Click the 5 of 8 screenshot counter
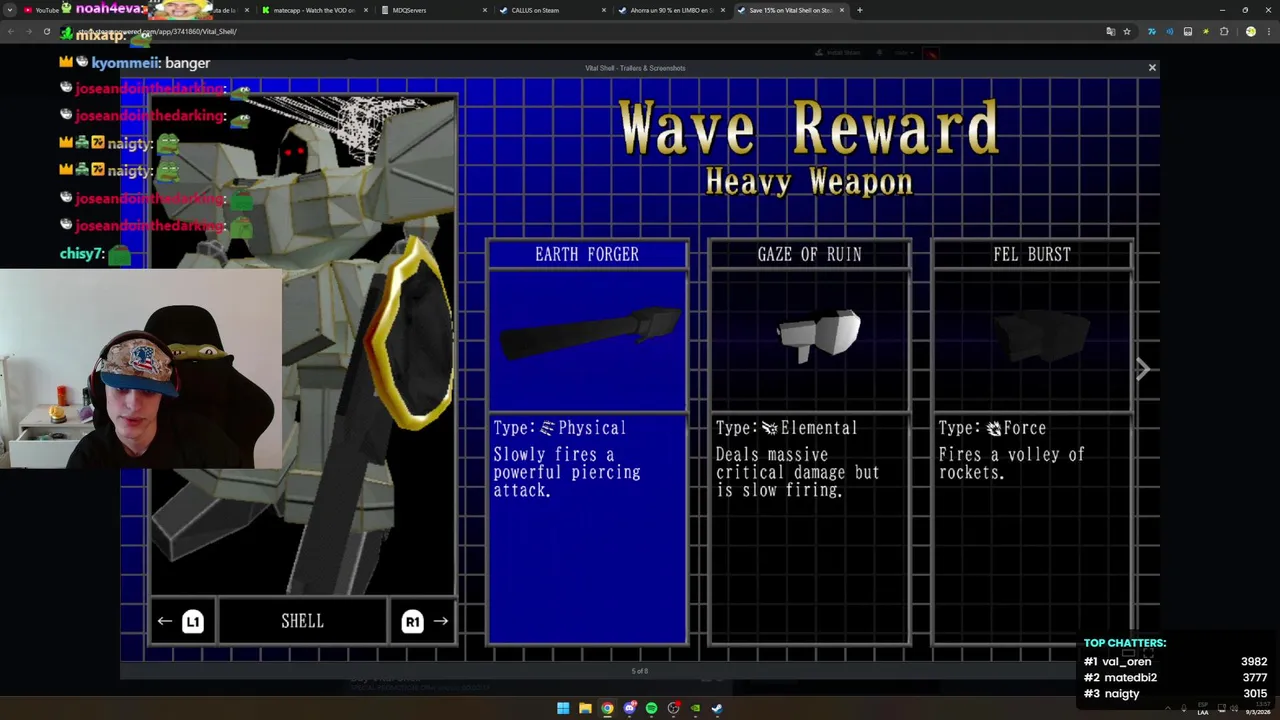Viewport: 1280px width, 720px height. pyautogui.click(x=640, y=671)
